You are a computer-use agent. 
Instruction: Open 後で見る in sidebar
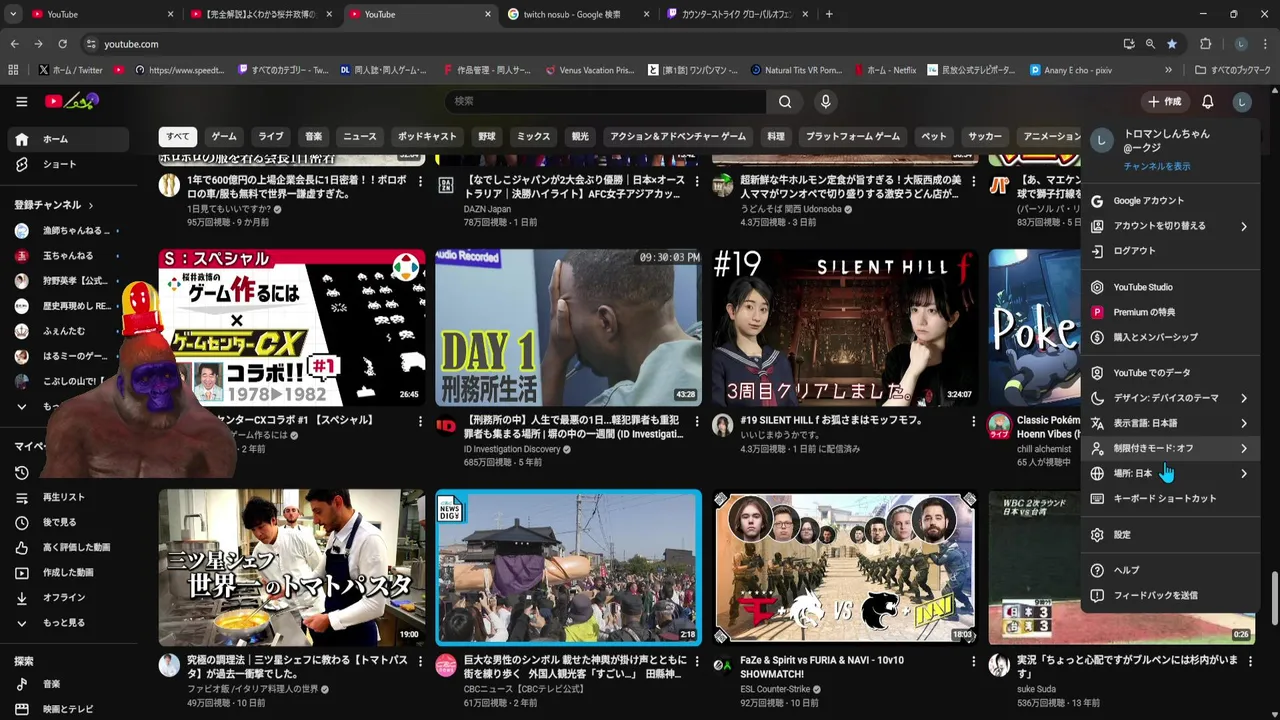(66, 522)
